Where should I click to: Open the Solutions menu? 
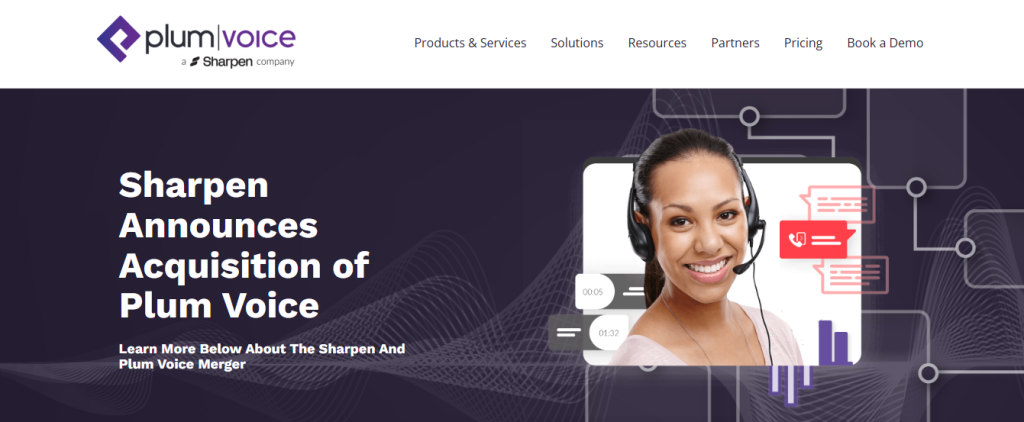(577, 43)
